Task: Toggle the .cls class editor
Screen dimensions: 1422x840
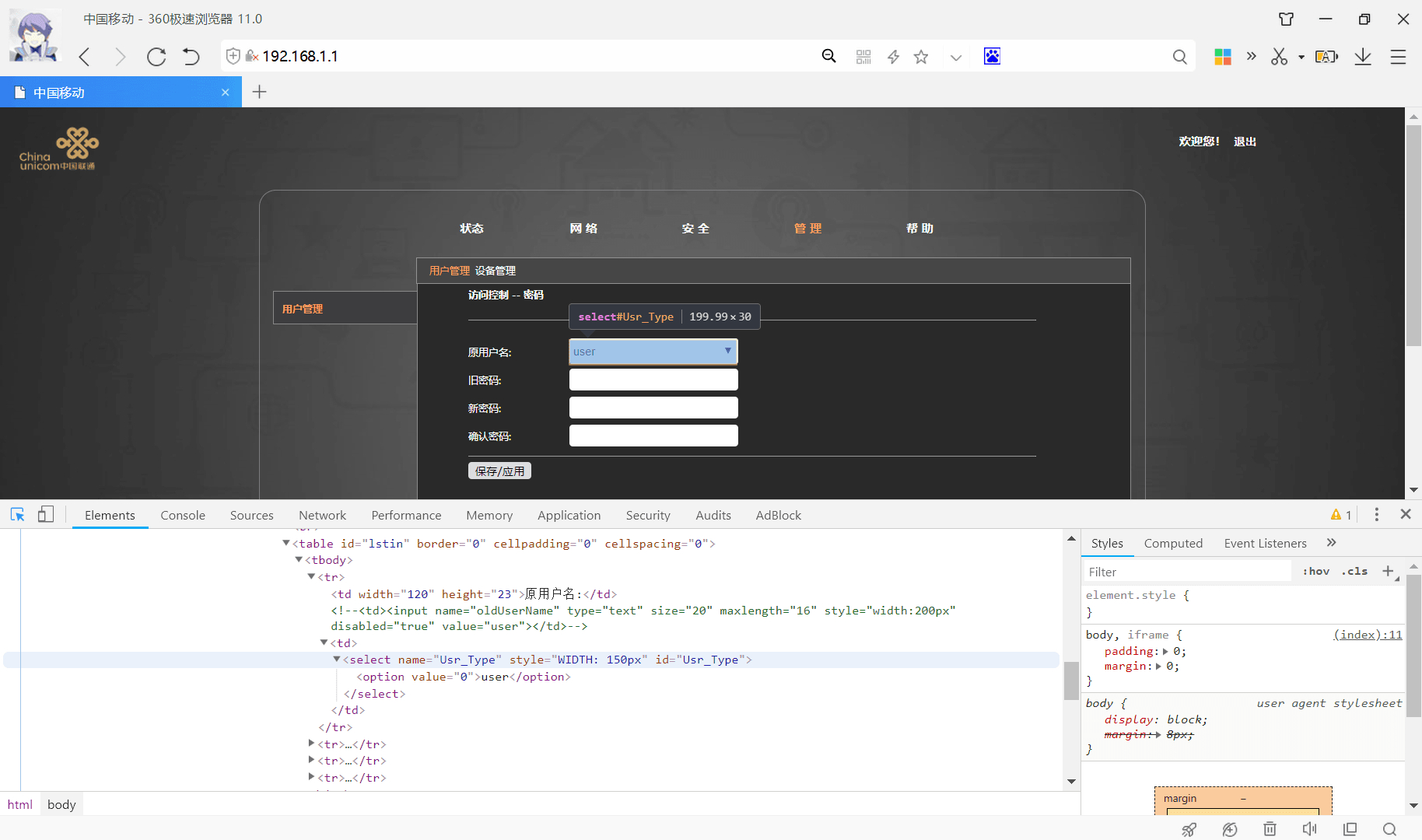Action: [x=1354, y=572]
